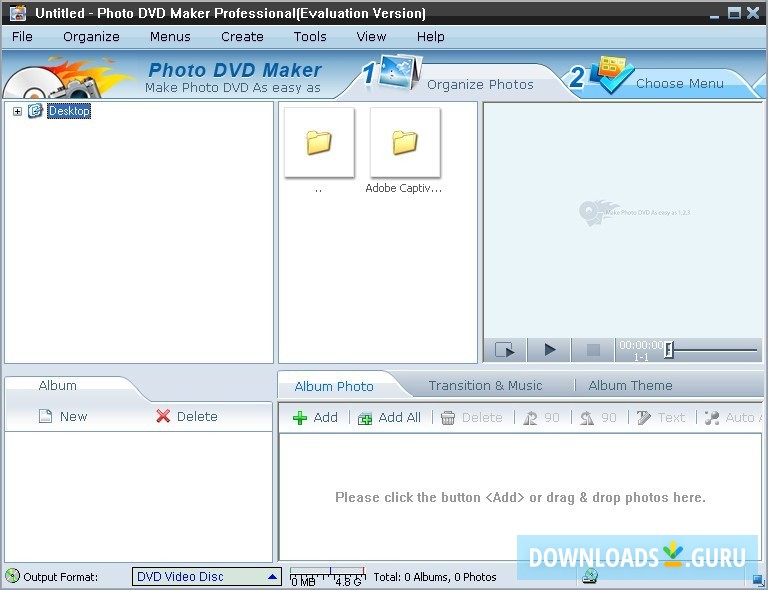Click the Output Format disc icon
The width and height of the screenshot is (768, 590).
(12, 576)
